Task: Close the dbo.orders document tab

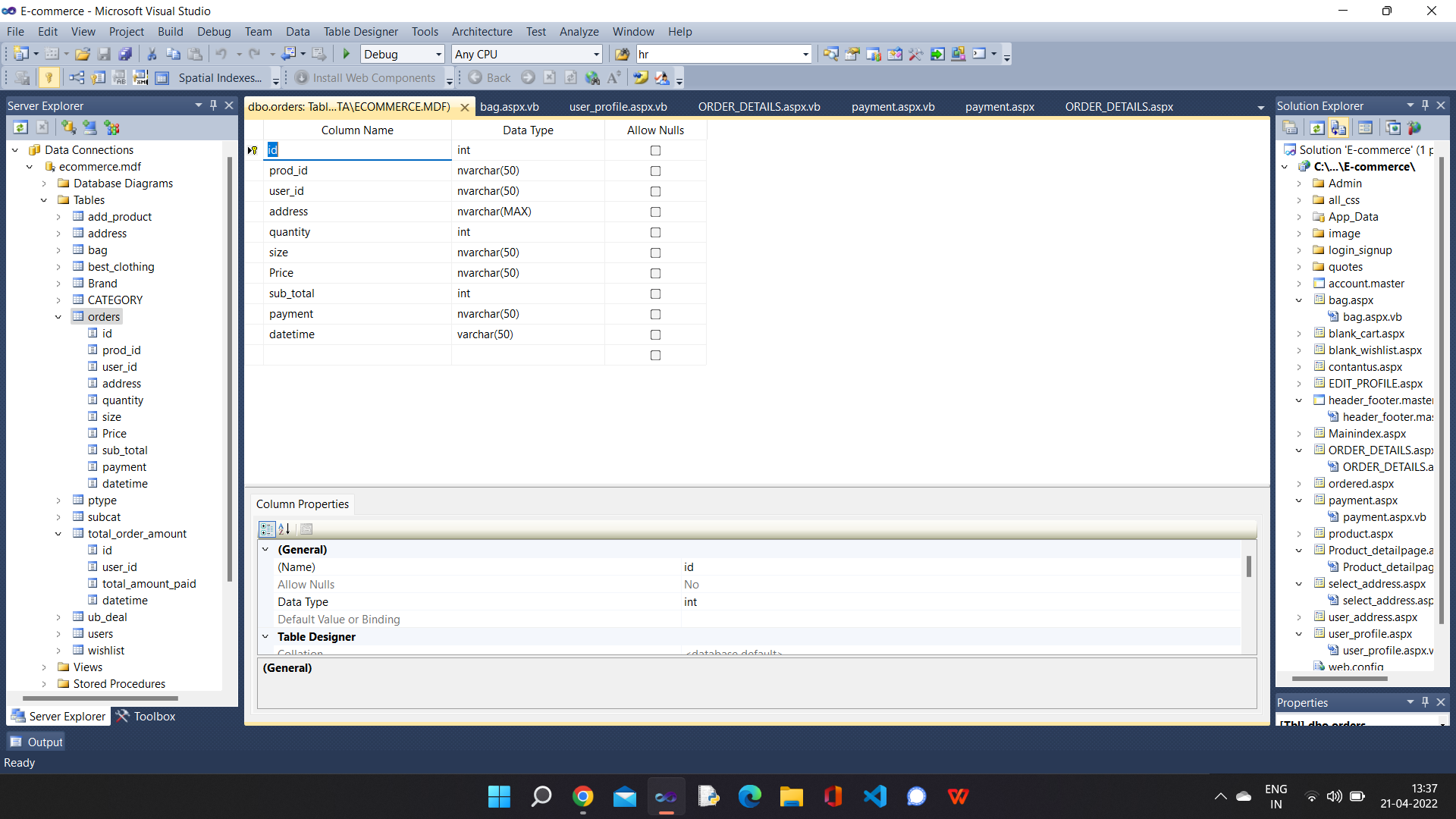Action: (465, 108)
